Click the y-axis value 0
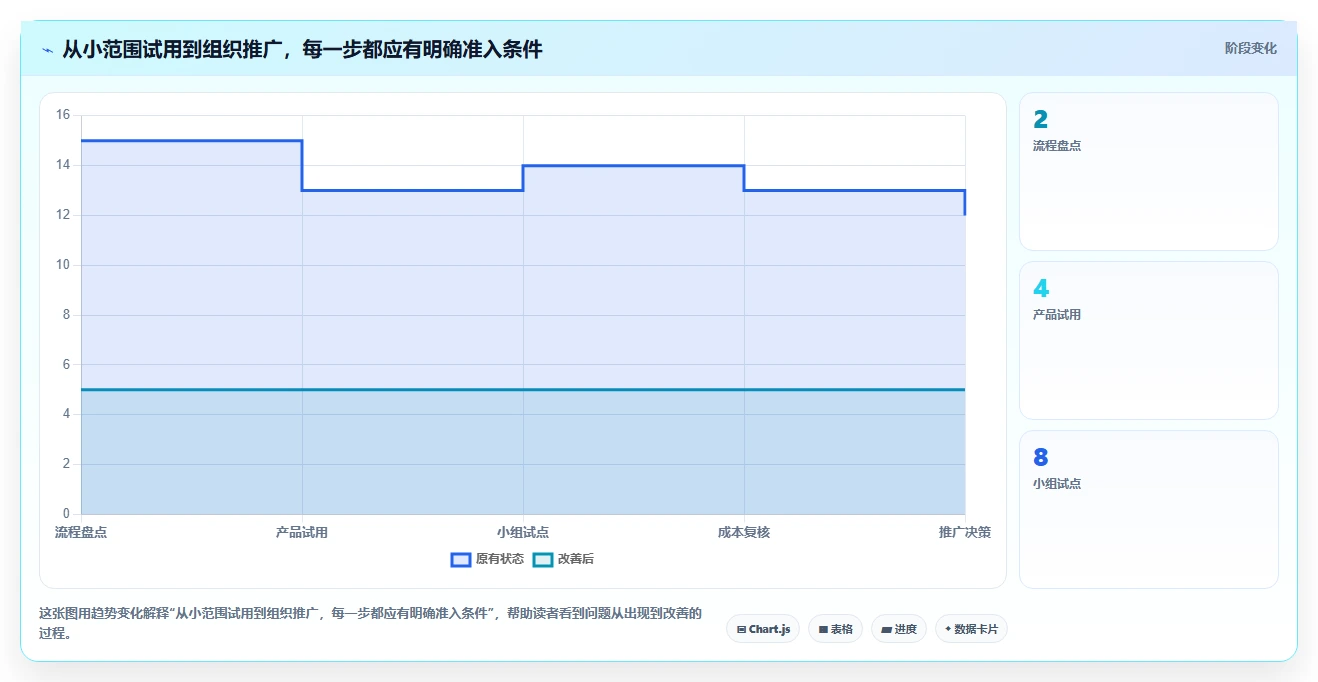Screen dimensions: 1318x682 pyautogui.click(x=65, y=514)
